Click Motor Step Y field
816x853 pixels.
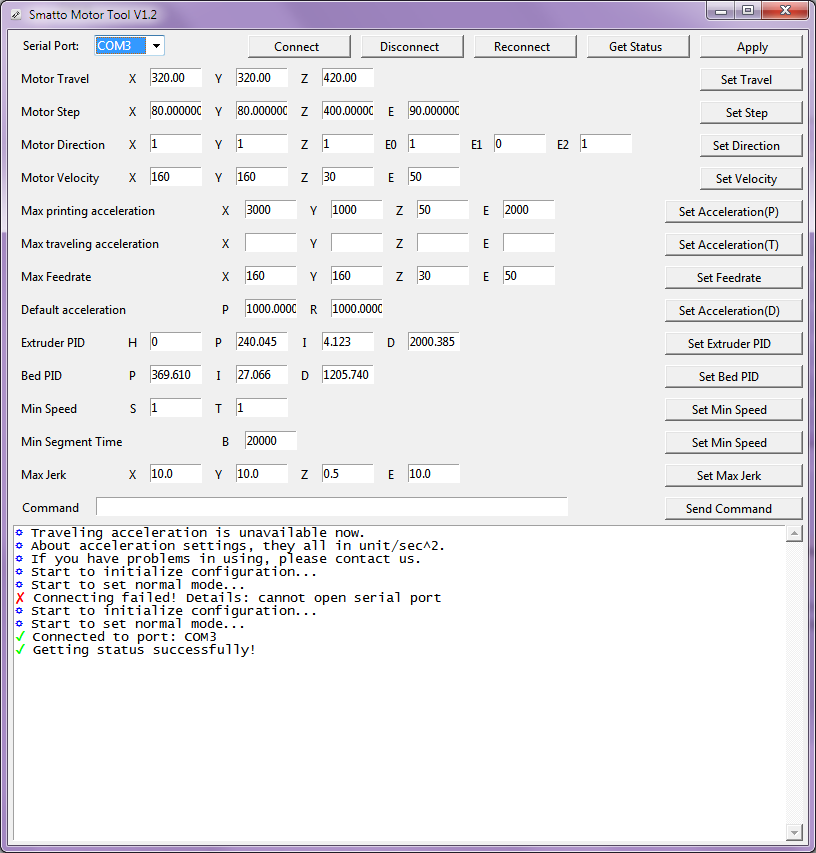tap(262, 111)
